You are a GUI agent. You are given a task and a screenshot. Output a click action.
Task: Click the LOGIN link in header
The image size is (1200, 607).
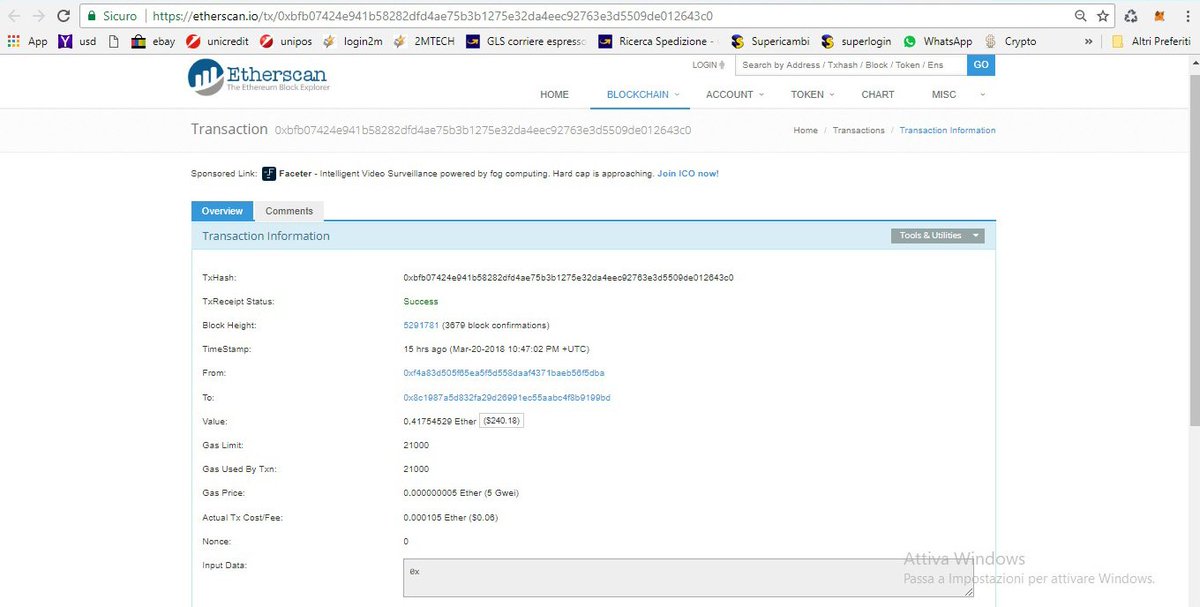click(709, 65)
